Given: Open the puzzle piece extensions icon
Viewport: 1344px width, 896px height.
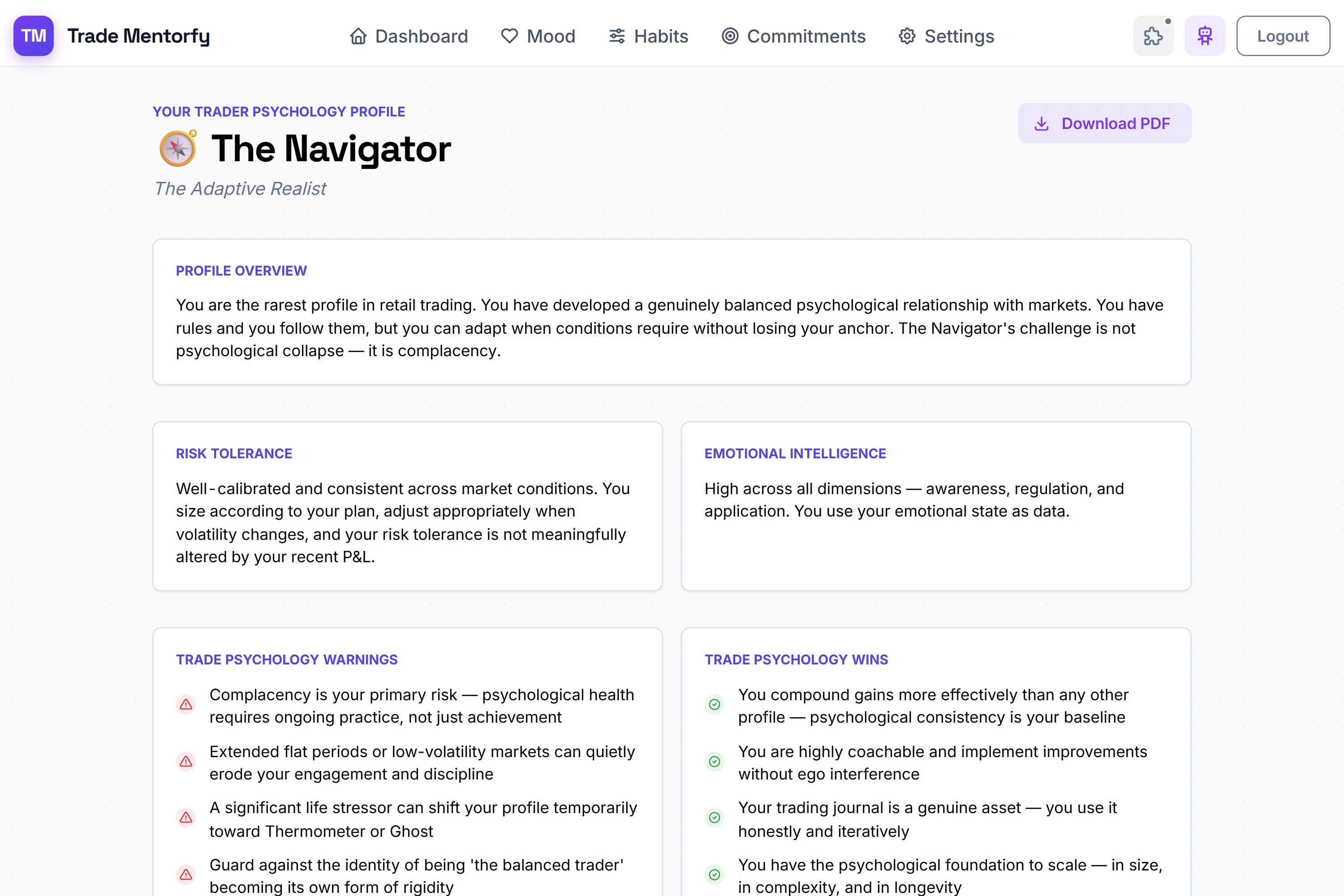Looking at the screenshot, I should (1153, 36).
